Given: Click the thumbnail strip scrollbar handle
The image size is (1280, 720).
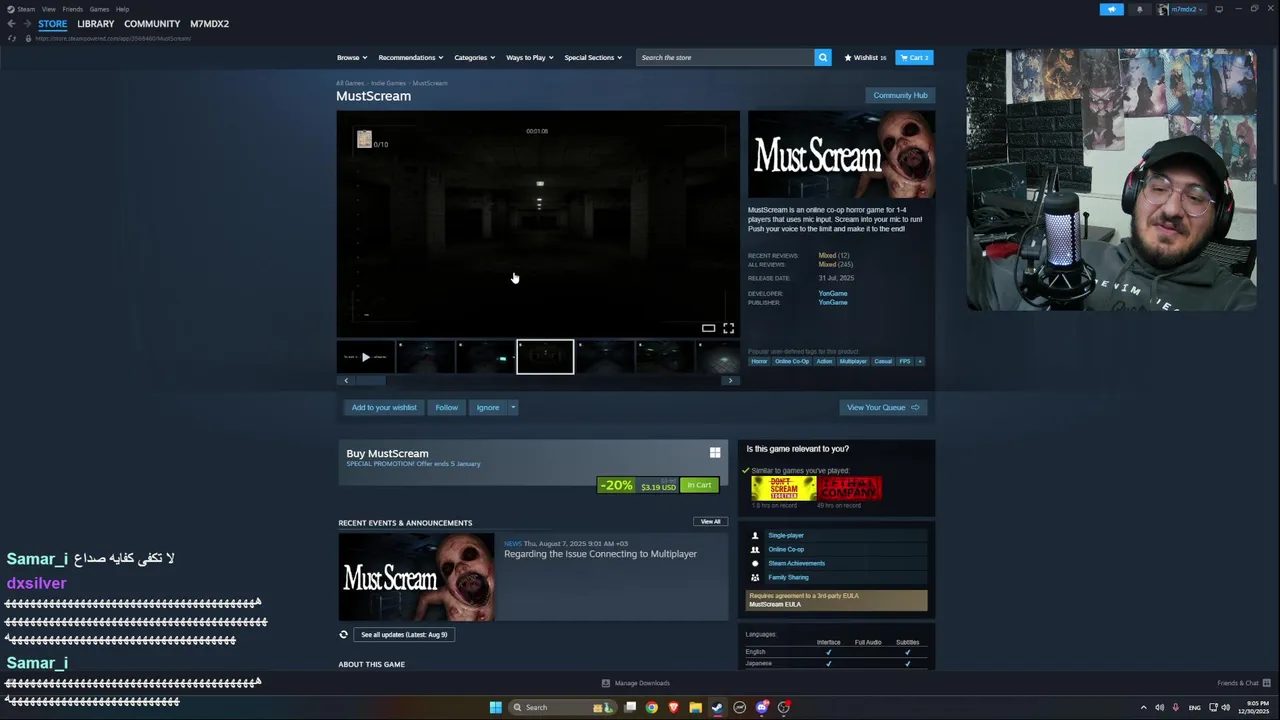Looking at the screenshot, I should pos(370,380).
